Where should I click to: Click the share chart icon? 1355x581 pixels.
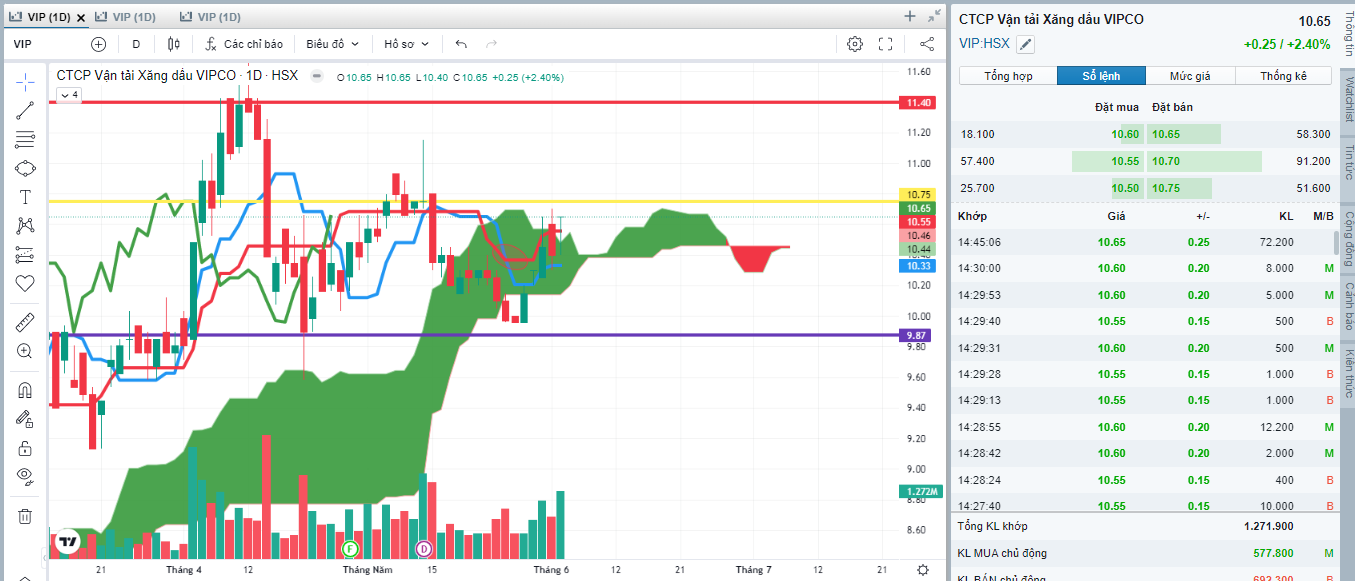927,44
